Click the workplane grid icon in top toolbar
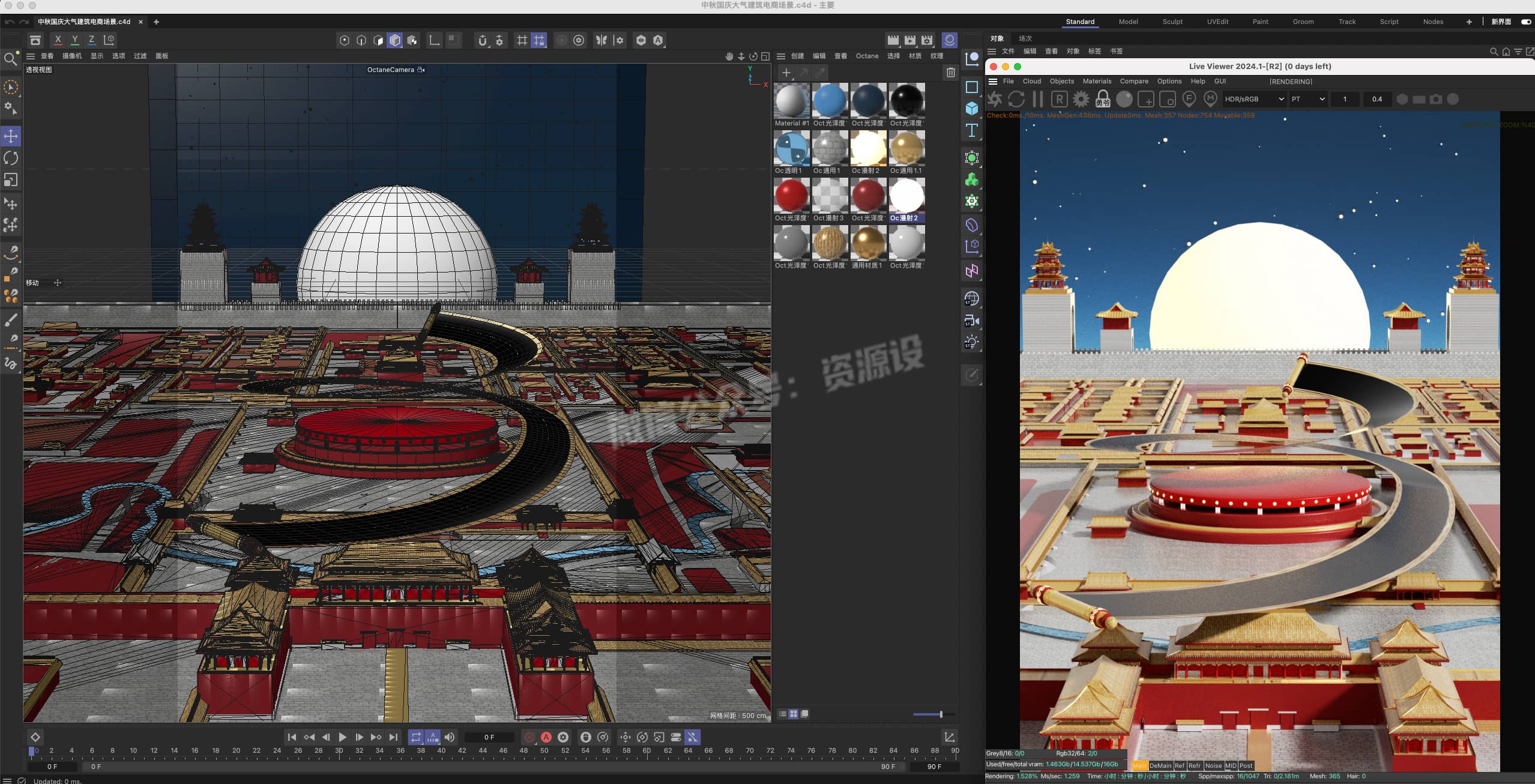The image size is (1535, 784). click(522, 40)
